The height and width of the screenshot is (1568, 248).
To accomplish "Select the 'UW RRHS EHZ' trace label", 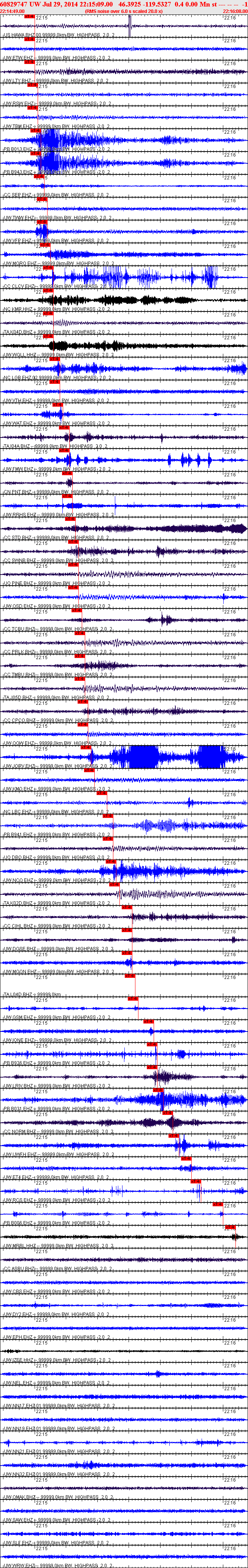I will (19, 515).
